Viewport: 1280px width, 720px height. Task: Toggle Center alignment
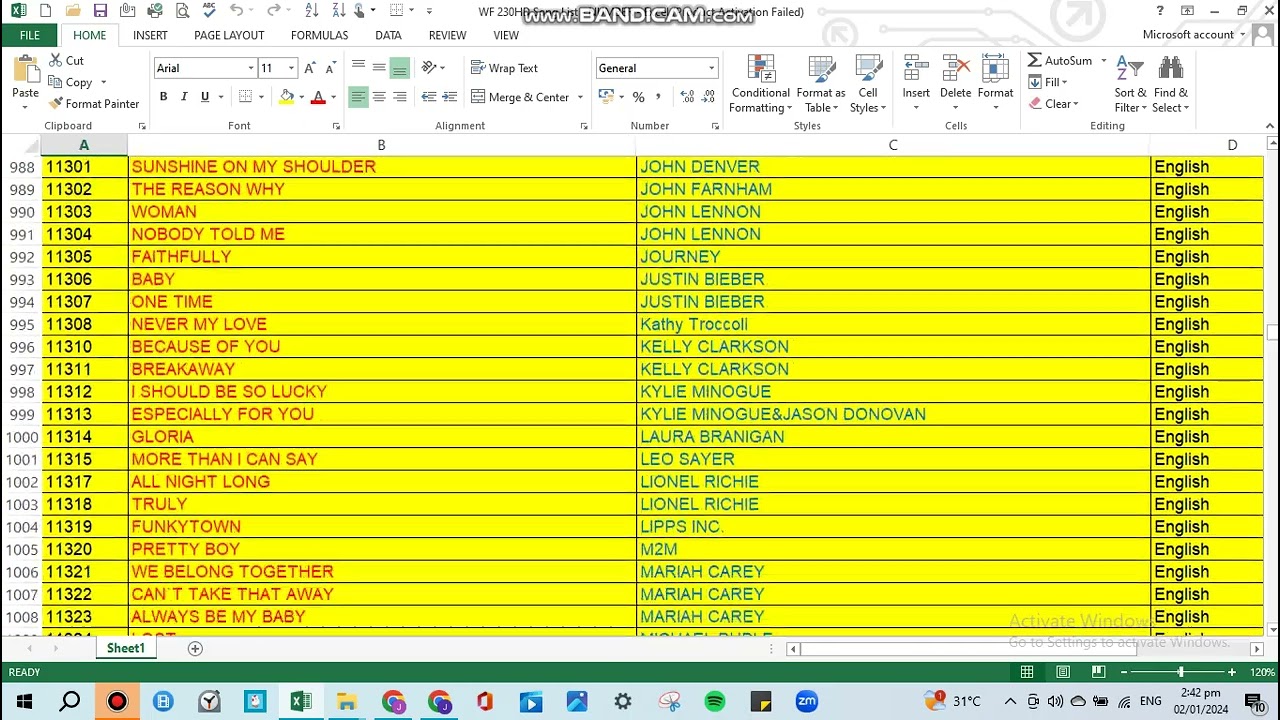click(x=379, y=97)
